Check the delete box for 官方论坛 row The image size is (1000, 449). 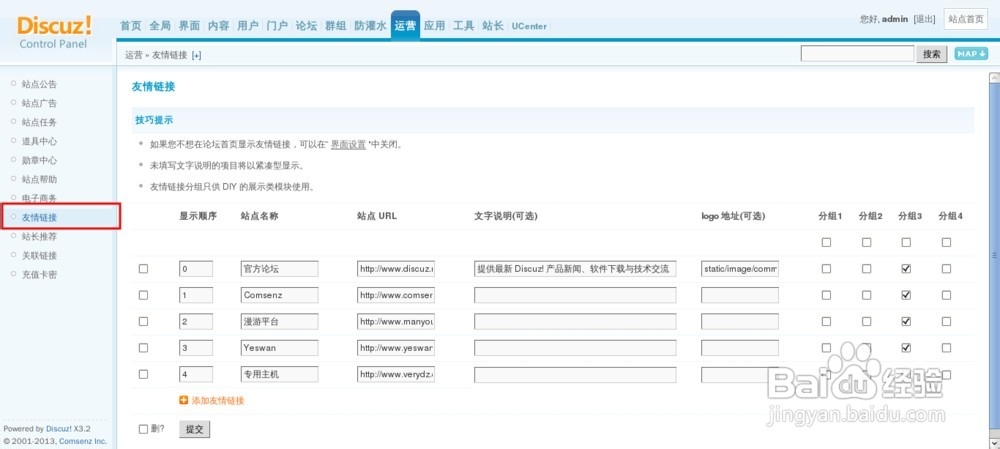[x=143, y=269]
